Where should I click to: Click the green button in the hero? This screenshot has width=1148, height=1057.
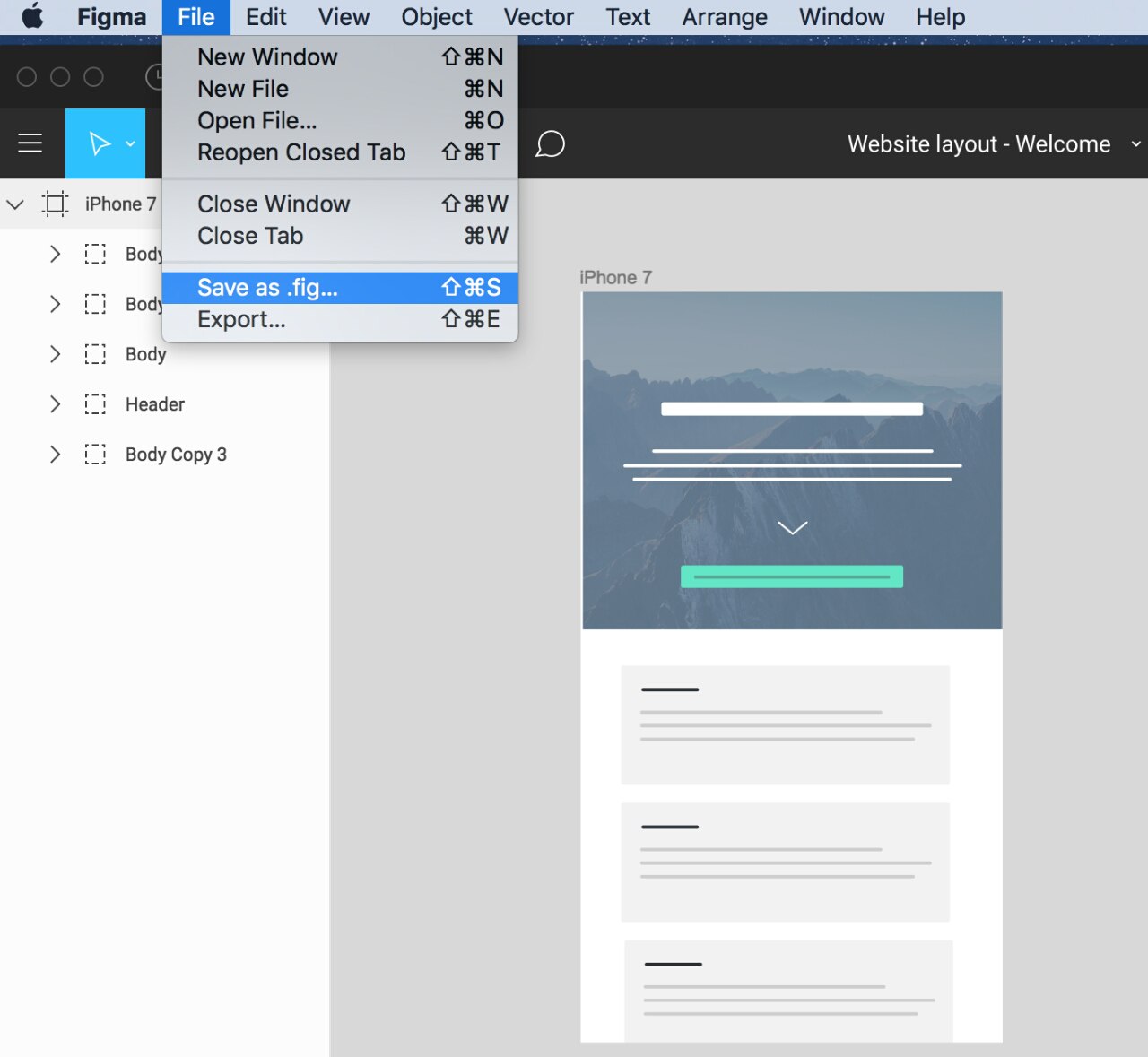(792, 576)
